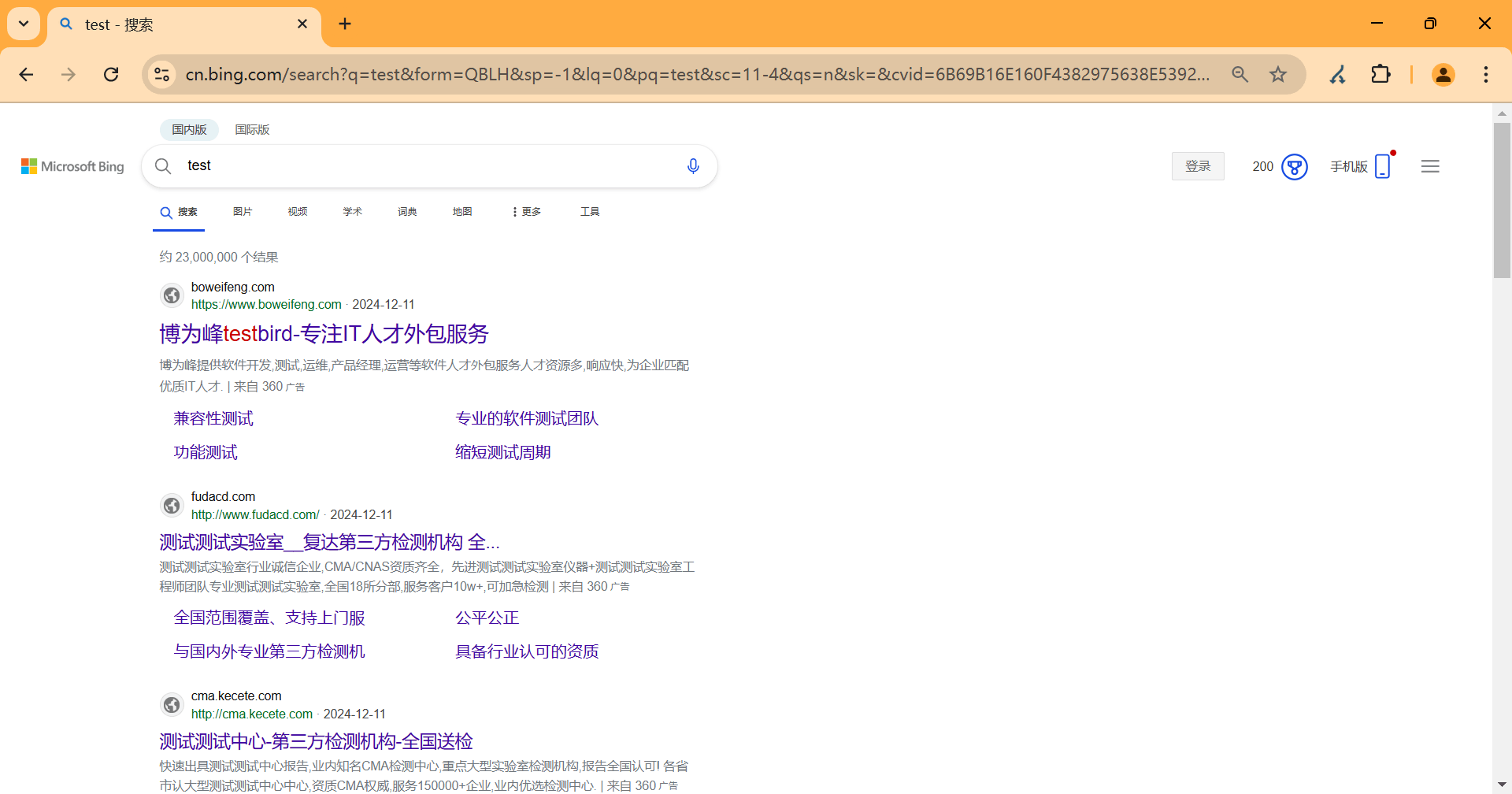Open the 博为峰testbird result title
This screenshot has width=1512, height=794.
(324, 333)
